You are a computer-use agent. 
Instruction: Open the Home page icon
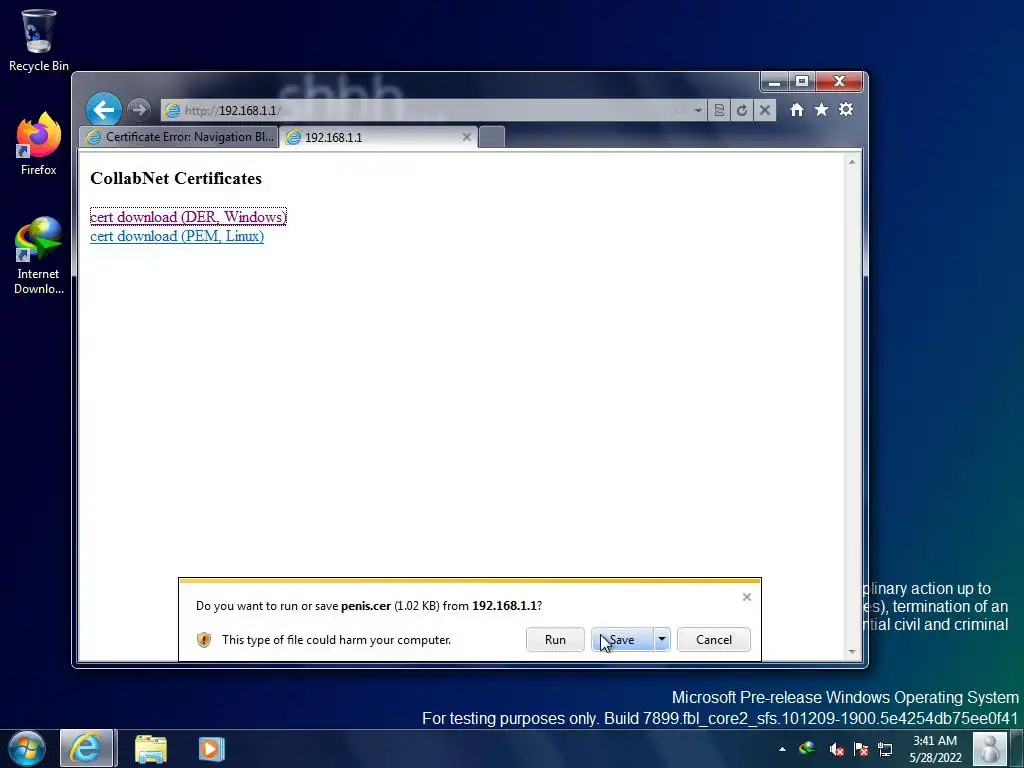[x=797, y=110]
